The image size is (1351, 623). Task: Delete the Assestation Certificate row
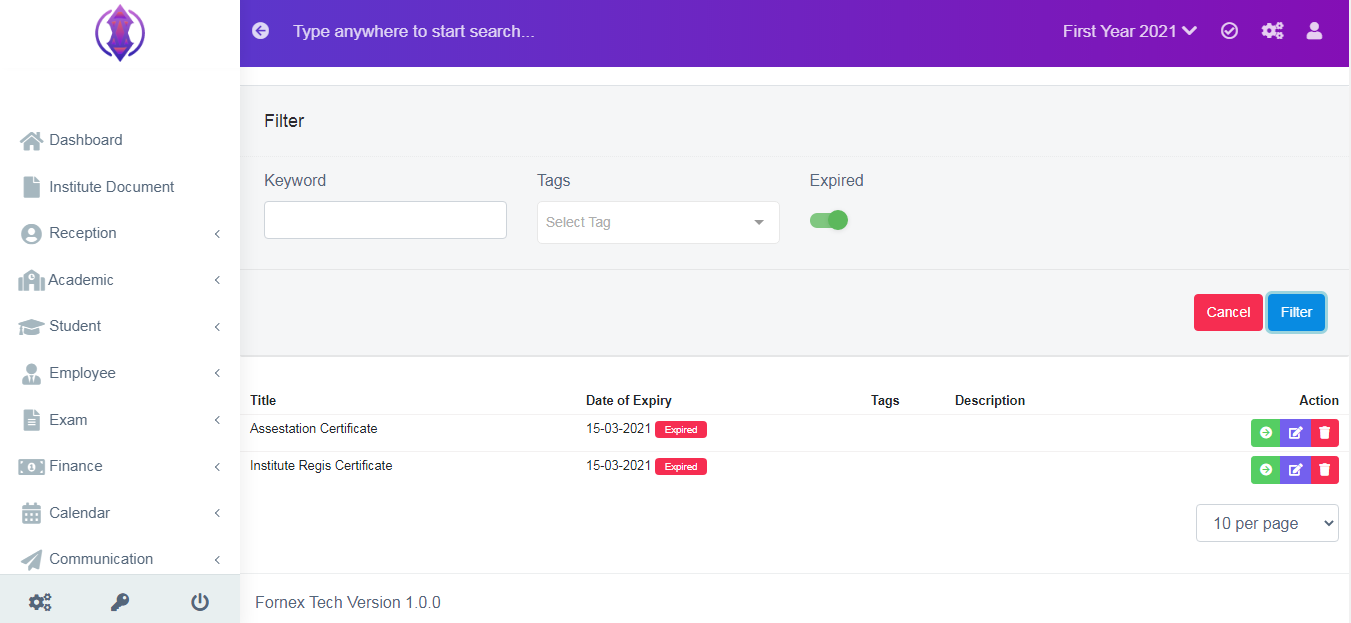click(1325, 433)
